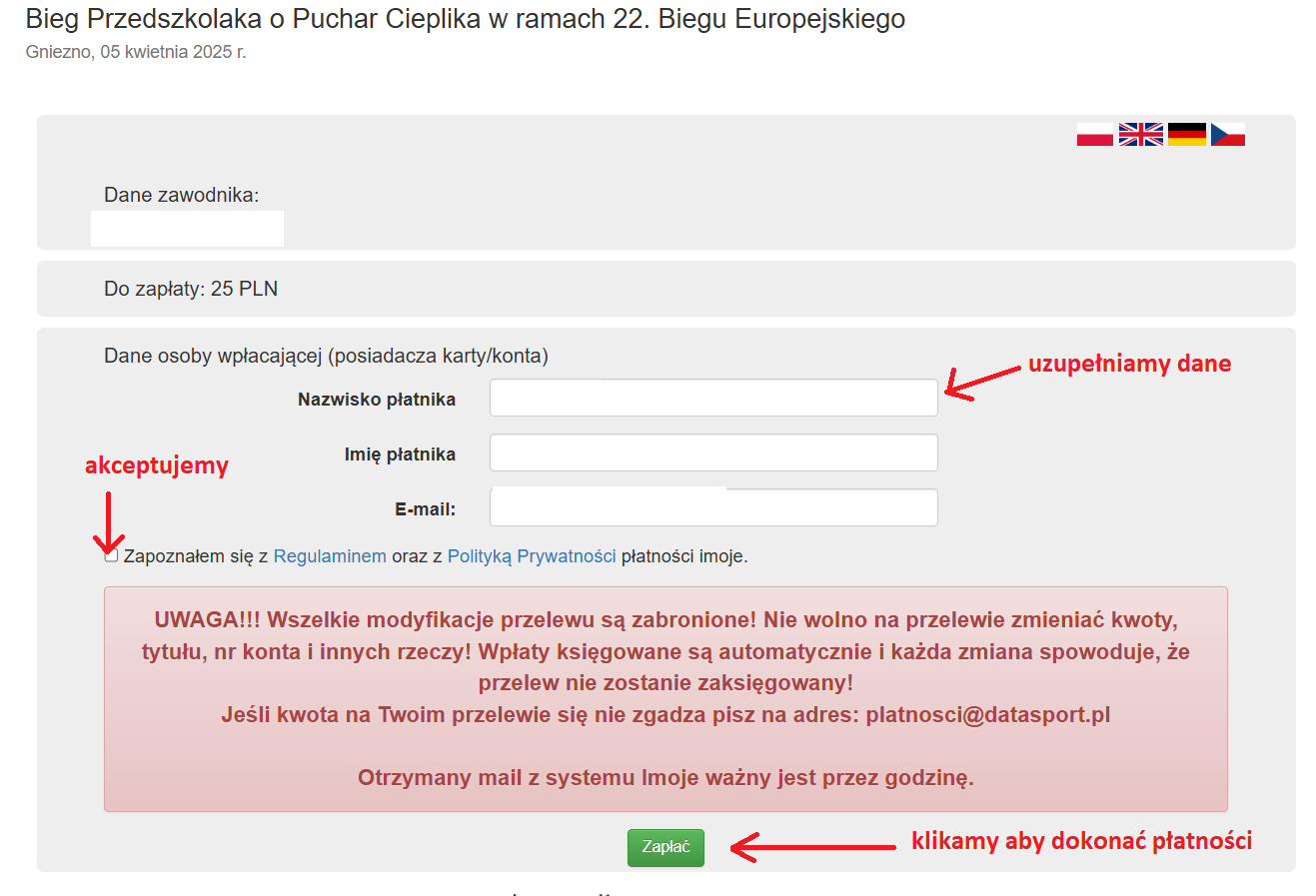The width and height of the screenshot is (1316, 896).
Task: Click the Nazwisko płatnika label
Action: coord(377,400)
